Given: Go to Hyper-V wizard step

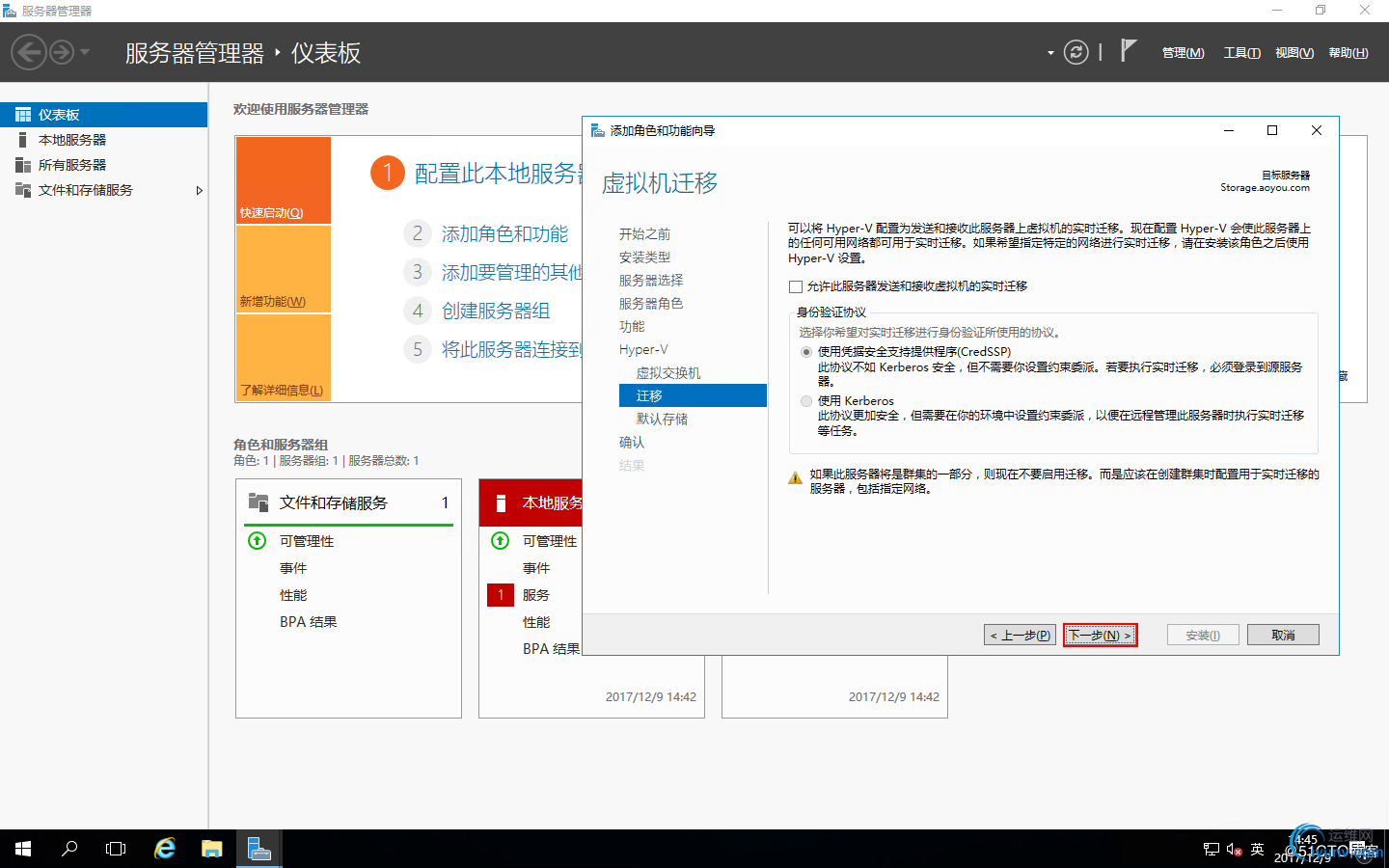Looking at the screenshot, I should click(643, 350).
